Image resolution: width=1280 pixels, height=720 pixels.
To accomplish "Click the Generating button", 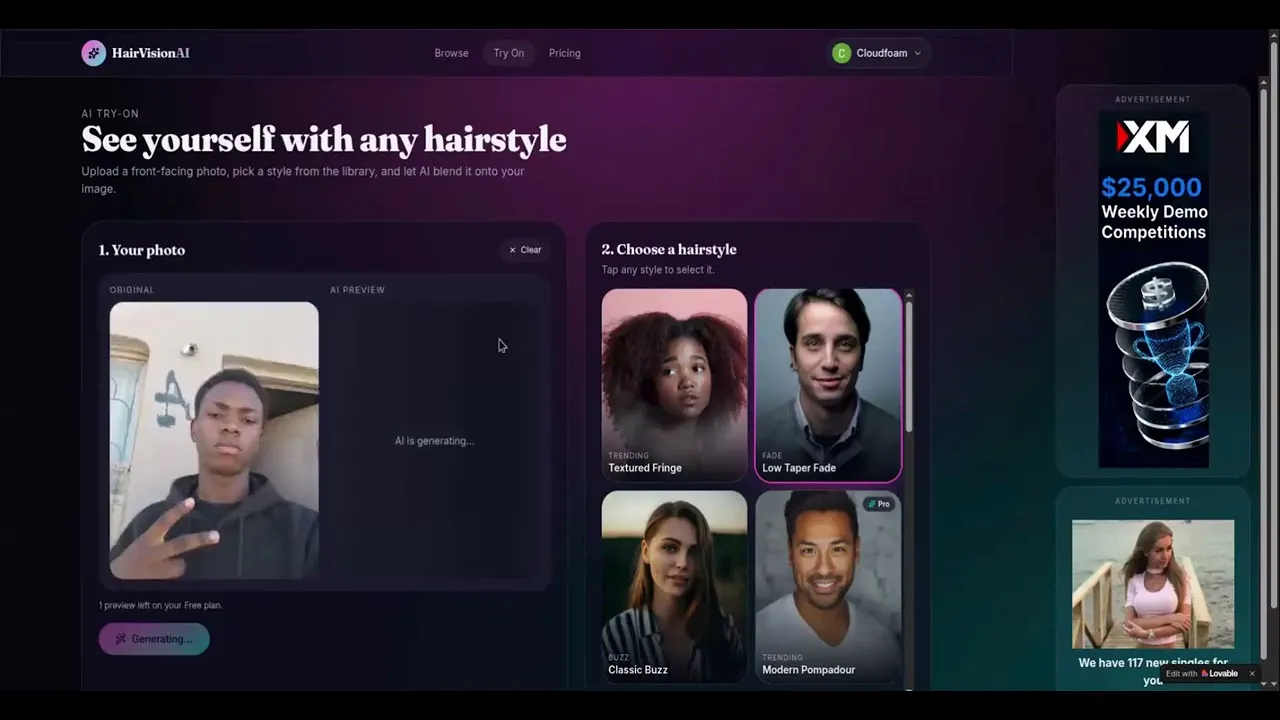I will tap(154, 639).
